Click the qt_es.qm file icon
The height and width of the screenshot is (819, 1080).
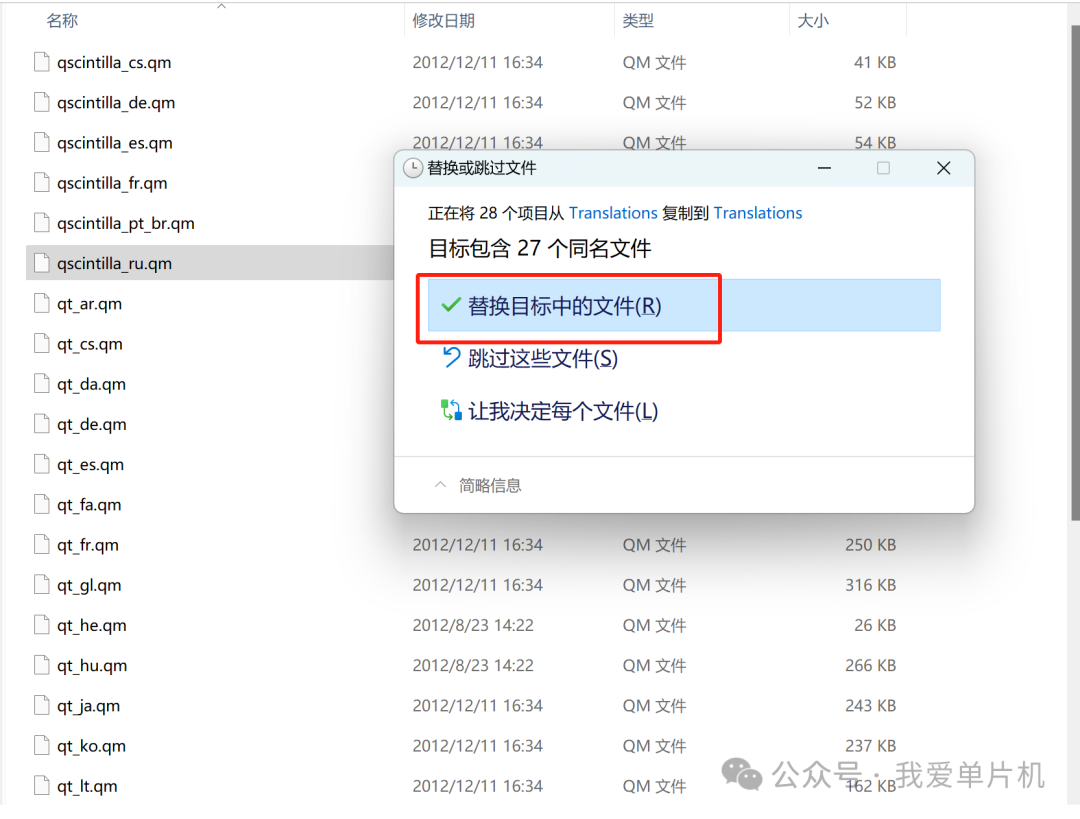(42, 464)
